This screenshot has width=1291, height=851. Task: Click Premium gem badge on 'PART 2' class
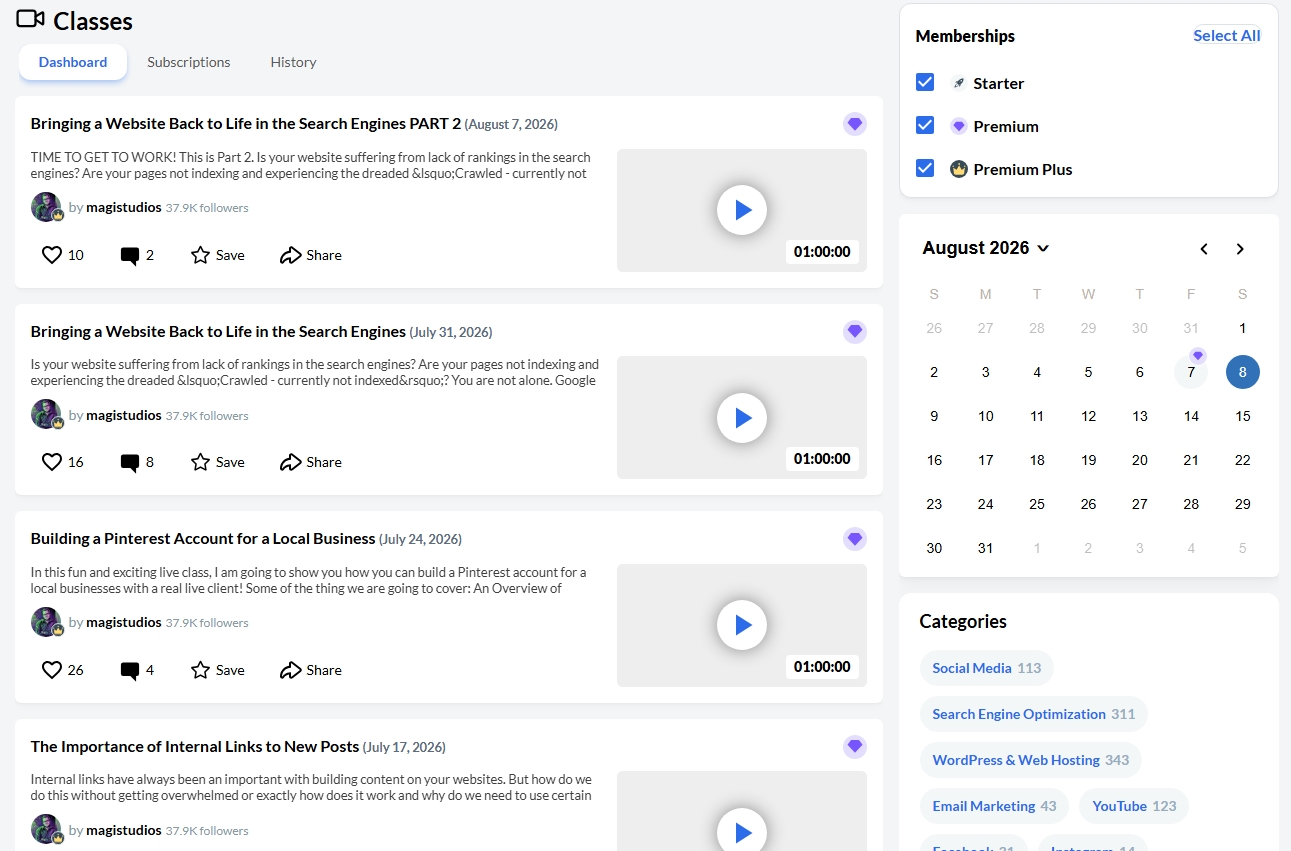pyautogui.click(x=854, y=124)
